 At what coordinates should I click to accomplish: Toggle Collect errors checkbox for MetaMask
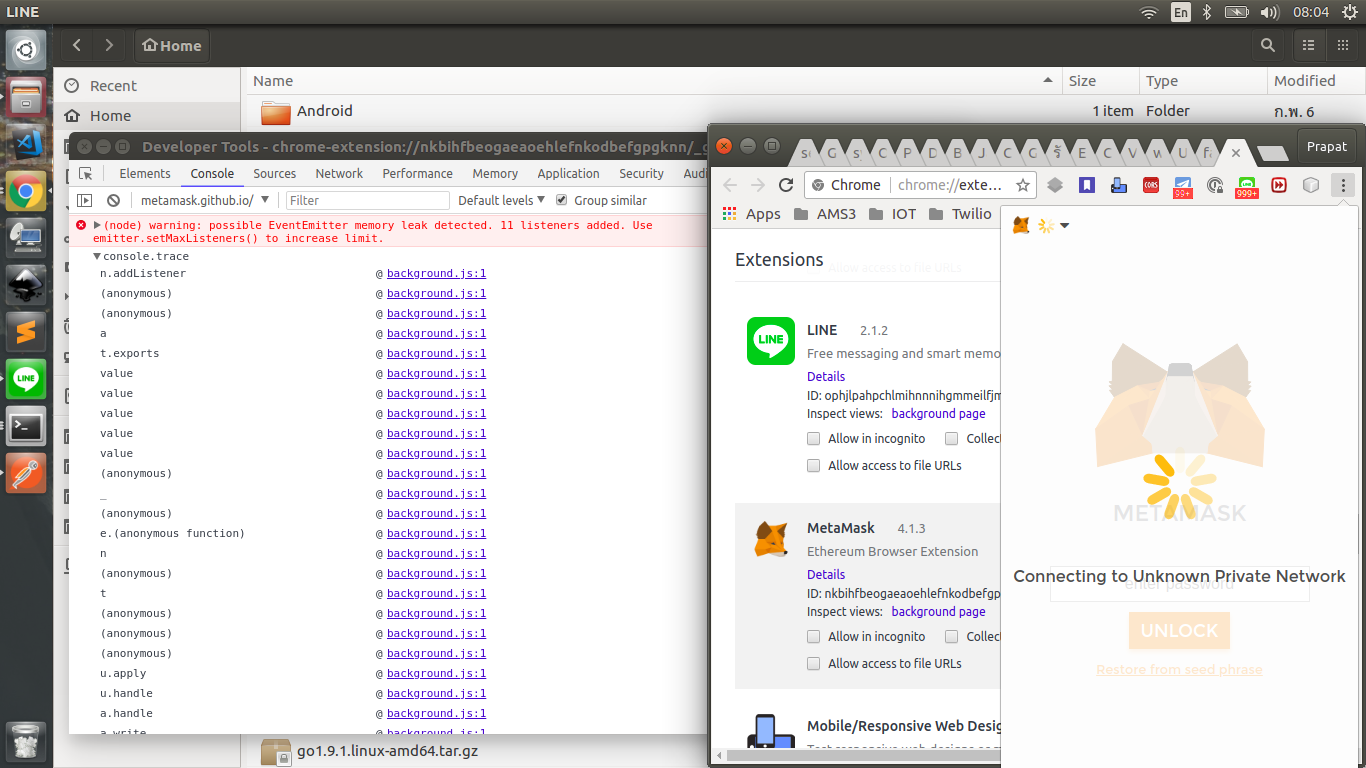952,636
